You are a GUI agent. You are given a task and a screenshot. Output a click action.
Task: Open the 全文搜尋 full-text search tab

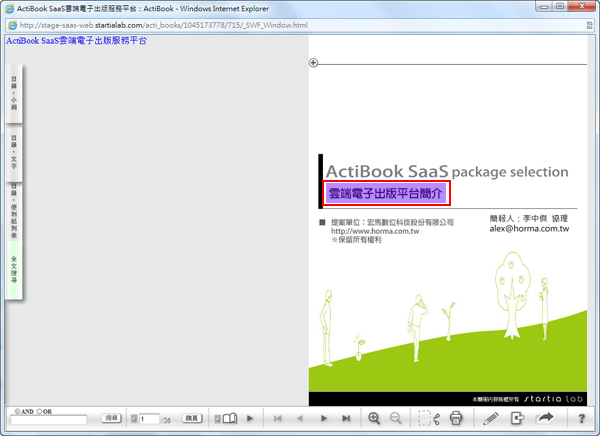[x=14, y=270]
